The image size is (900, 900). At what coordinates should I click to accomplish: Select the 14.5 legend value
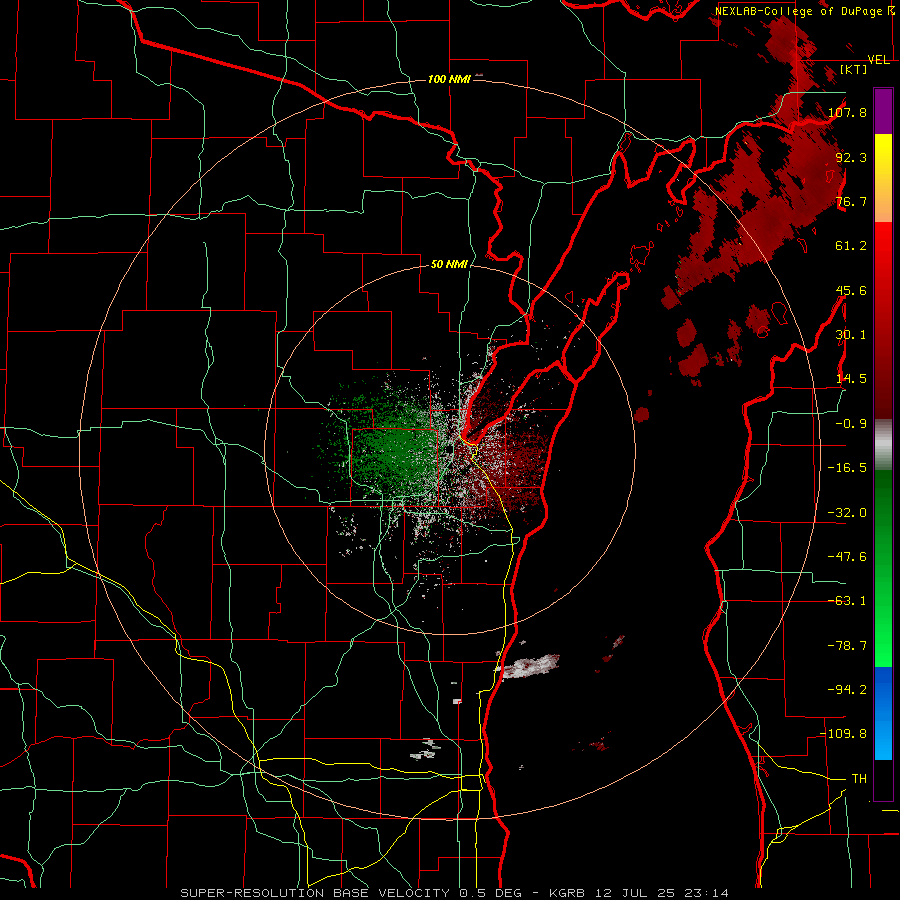pyautogui.click(x=851, y=379)
